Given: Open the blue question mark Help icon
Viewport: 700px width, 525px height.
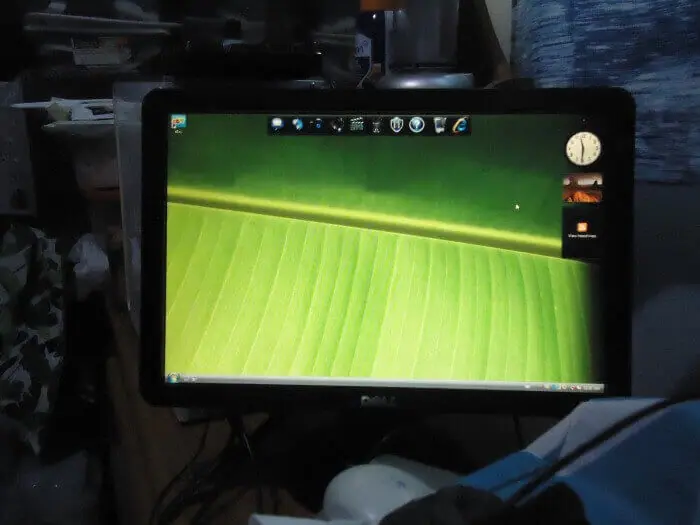Looking at the screenshot, I should 417,125.
